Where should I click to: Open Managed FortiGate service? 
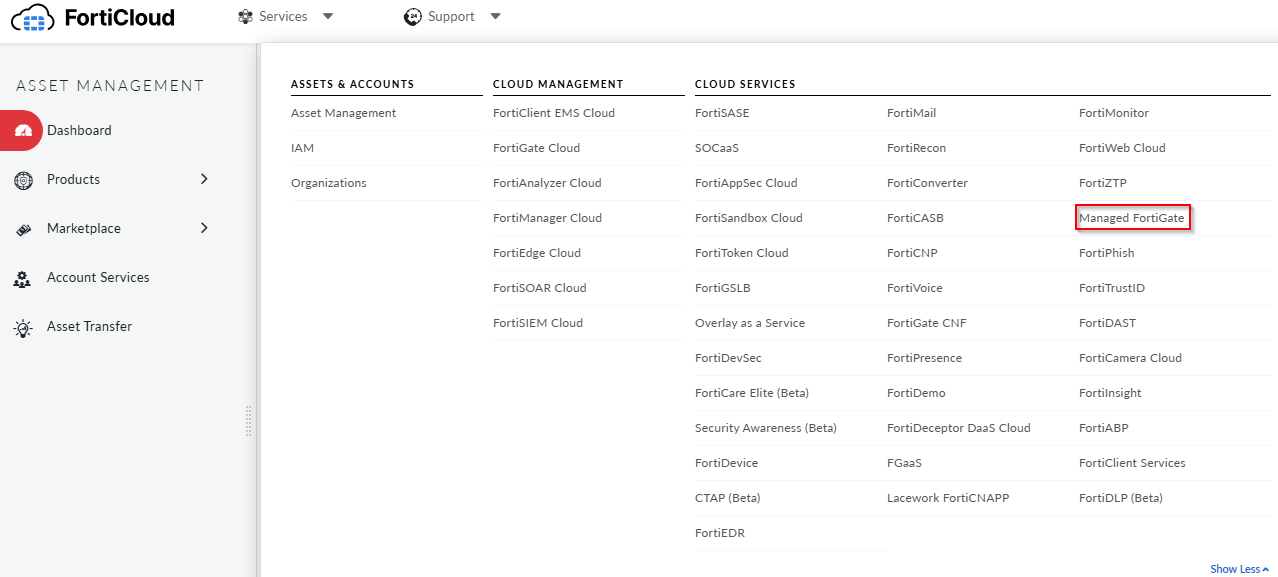point(1132,218)
